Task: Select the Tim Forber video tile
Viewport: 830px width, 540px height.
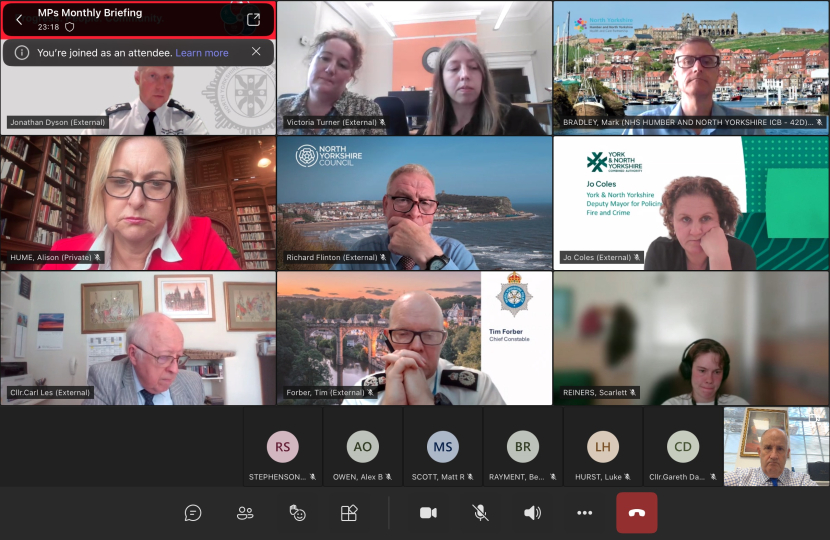Action: [414, 338]
